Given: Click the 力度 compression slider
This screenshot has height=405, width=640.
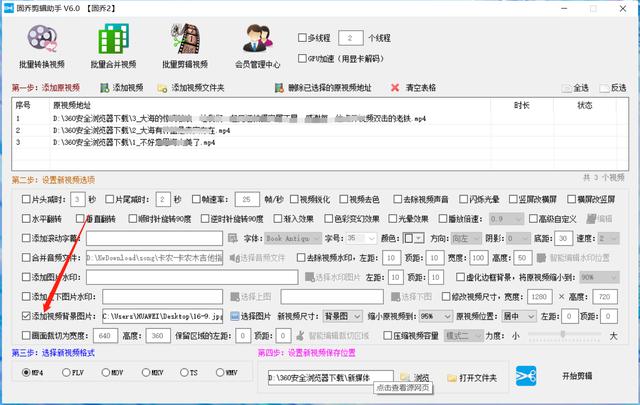Looking at the screenshot, I should [x=565, y=334].
